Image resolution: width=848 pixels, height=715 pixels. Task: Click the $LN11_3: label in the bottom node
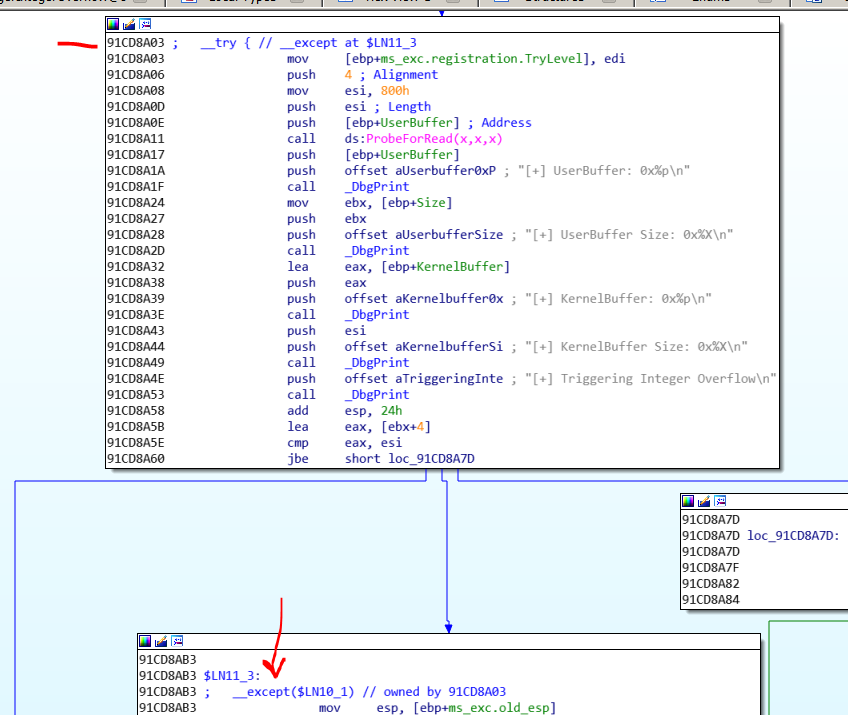click(x=232, y=676)
